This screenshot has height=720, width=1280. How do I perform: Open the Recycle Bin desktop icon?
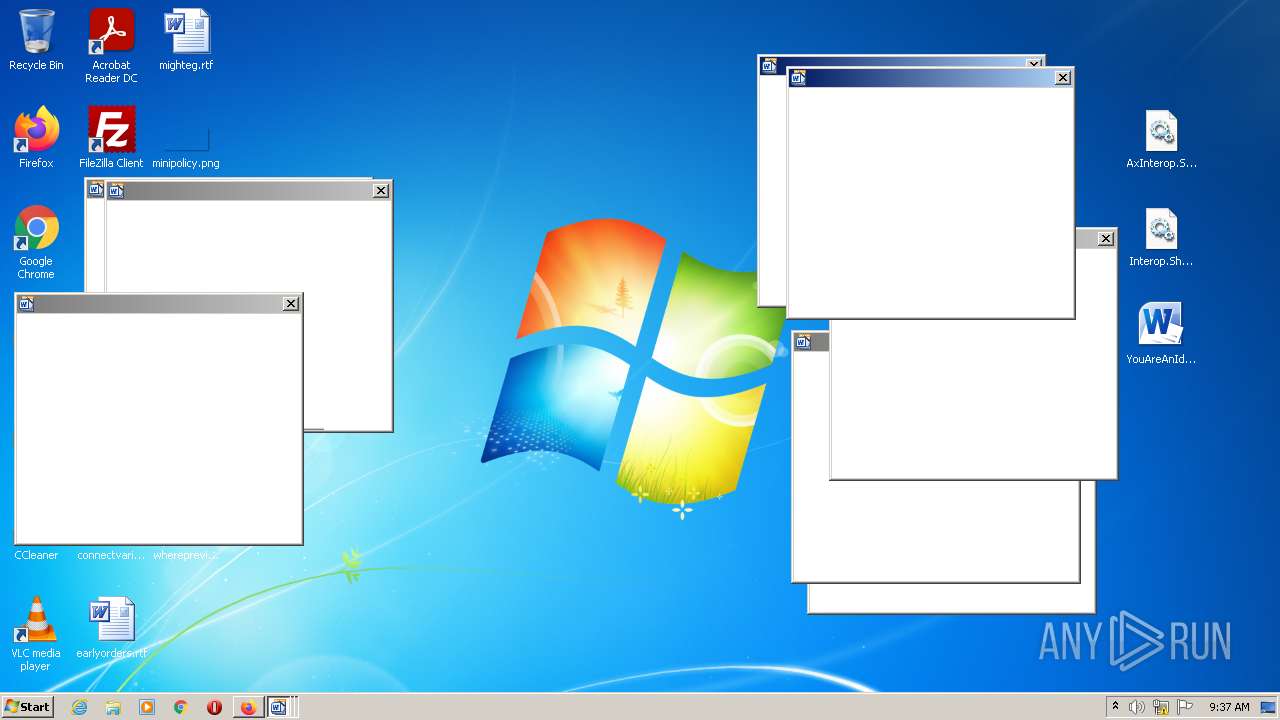coord(36,41)
